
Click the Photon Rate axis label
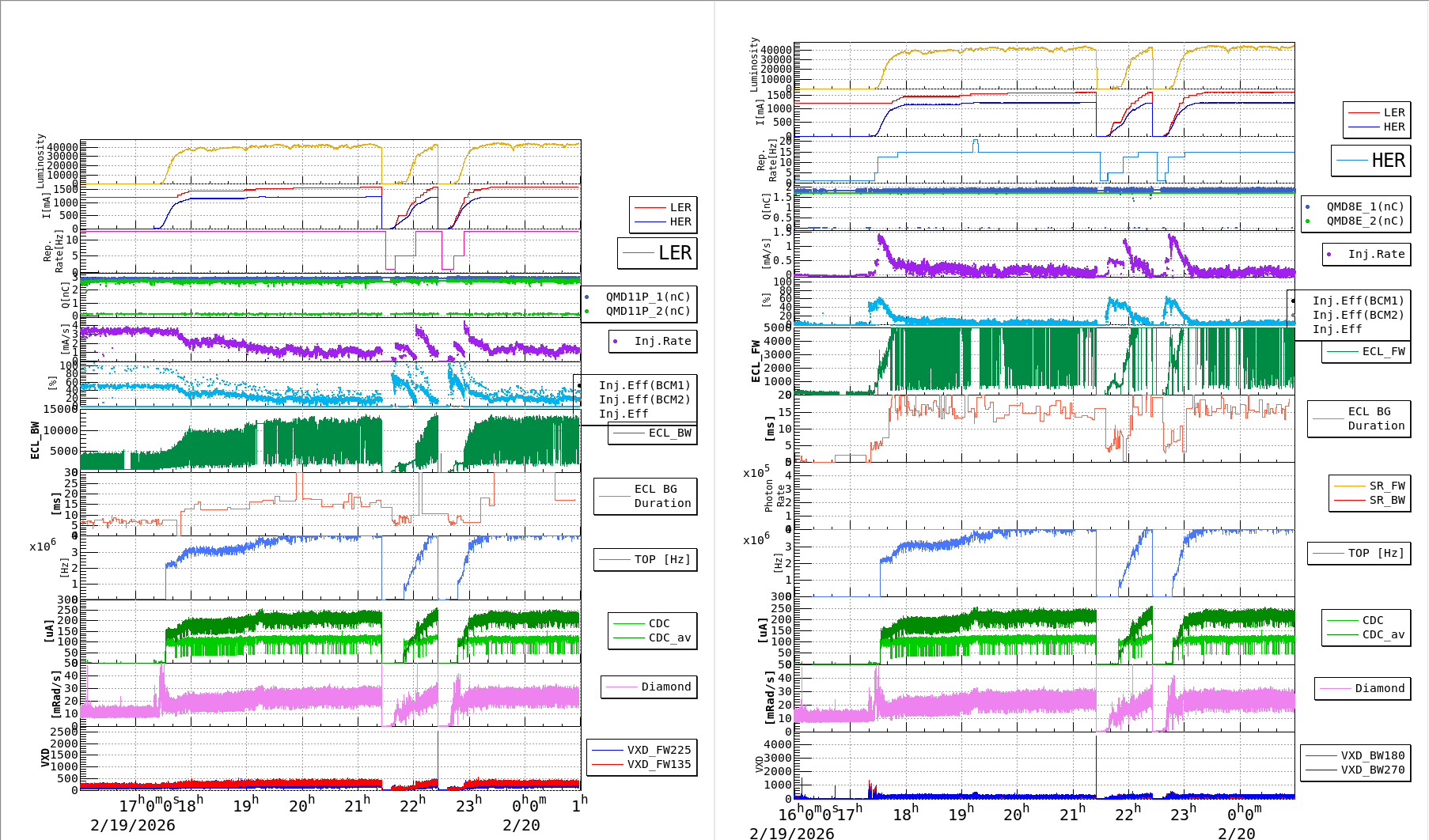[x=775, y=496]
